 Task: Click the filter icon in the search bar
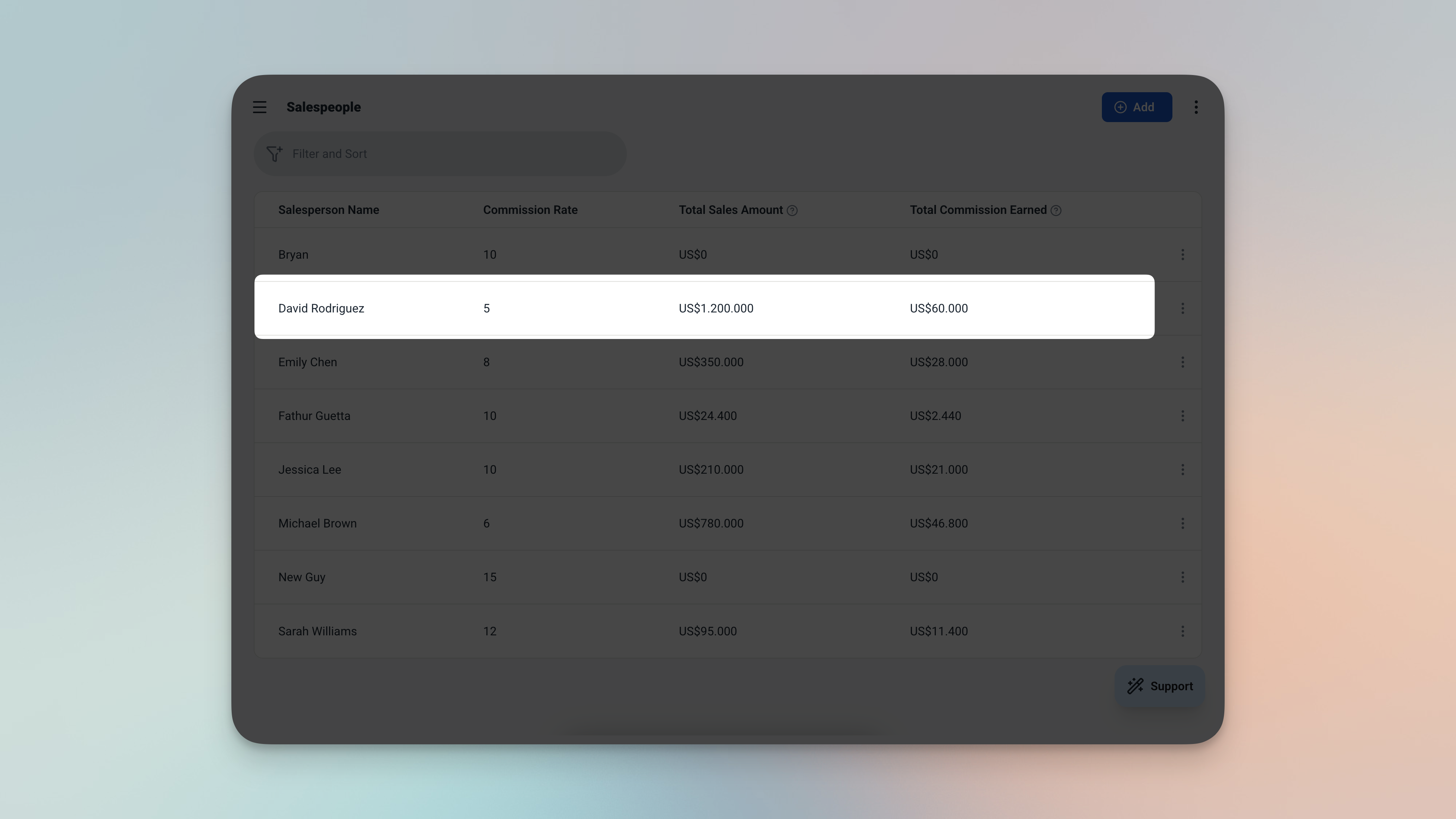click(x=275, y=153)
